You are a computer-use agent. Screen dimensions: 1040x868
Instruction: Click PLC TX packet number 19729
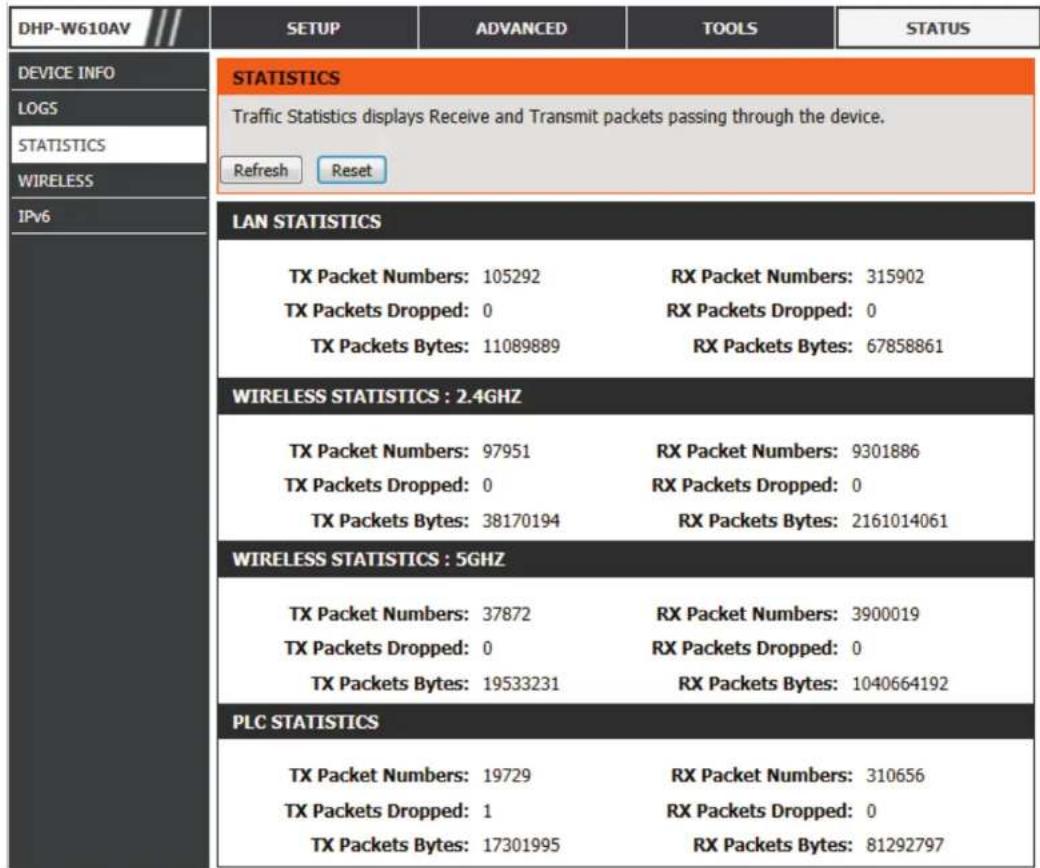point(507,776)
